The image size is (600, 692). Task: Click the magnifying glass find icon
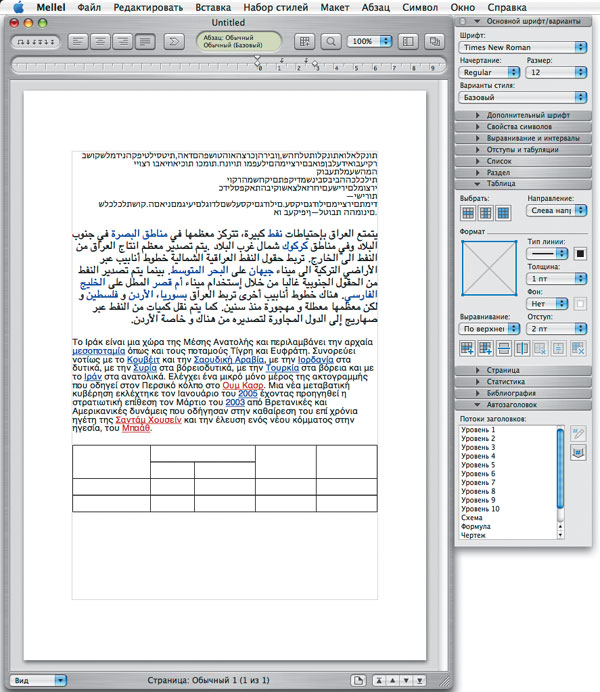pos(330,42)
